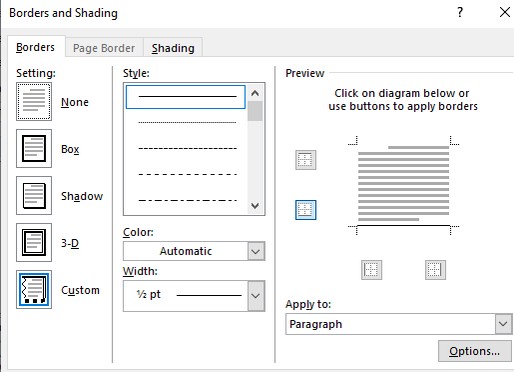
Task: Expand the Width dropdown showing ½ pt
Action: pyautogui.click(x=194, y=296)
